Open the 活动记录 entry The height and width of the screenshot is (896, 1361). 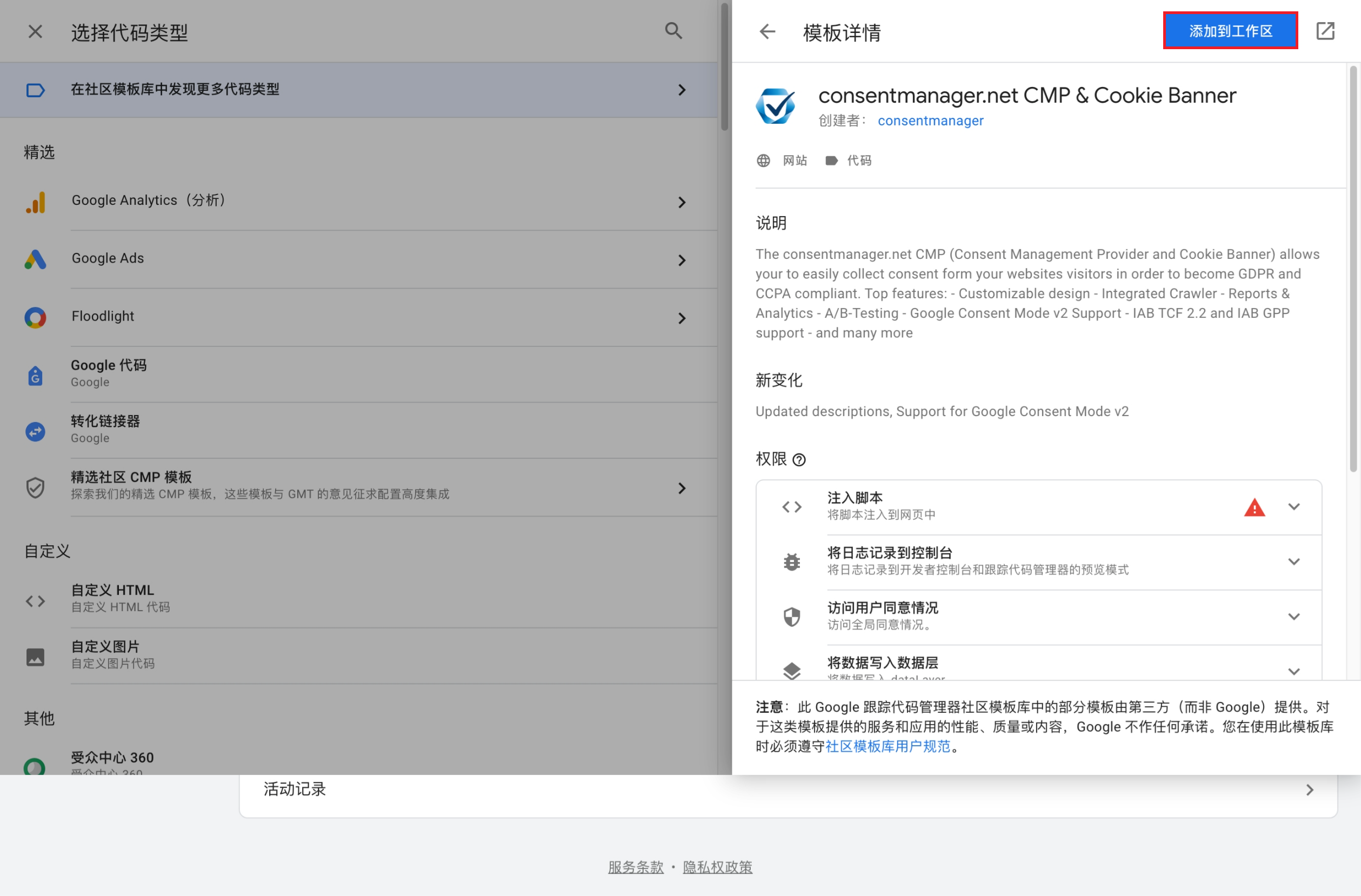(294, 790)
